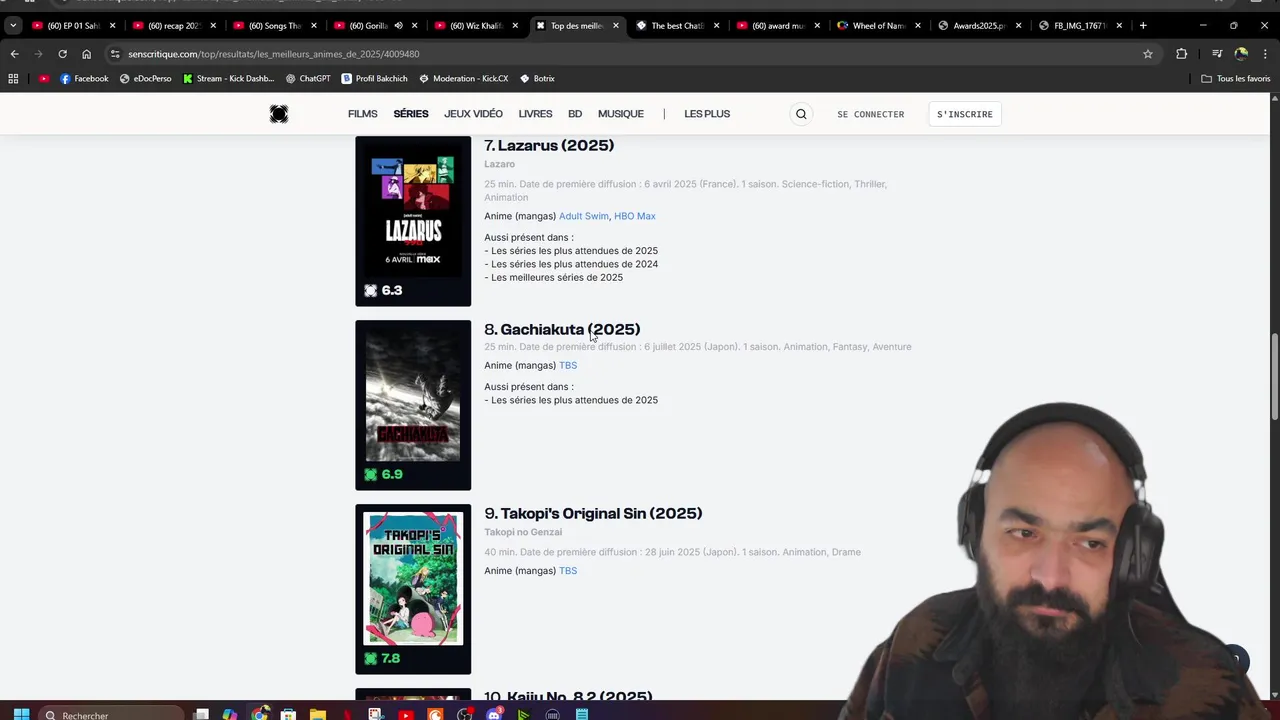The height and width of the screenshot is (720, 1280).
Task: Open the Adult Swim link
Action: point(584,216)
